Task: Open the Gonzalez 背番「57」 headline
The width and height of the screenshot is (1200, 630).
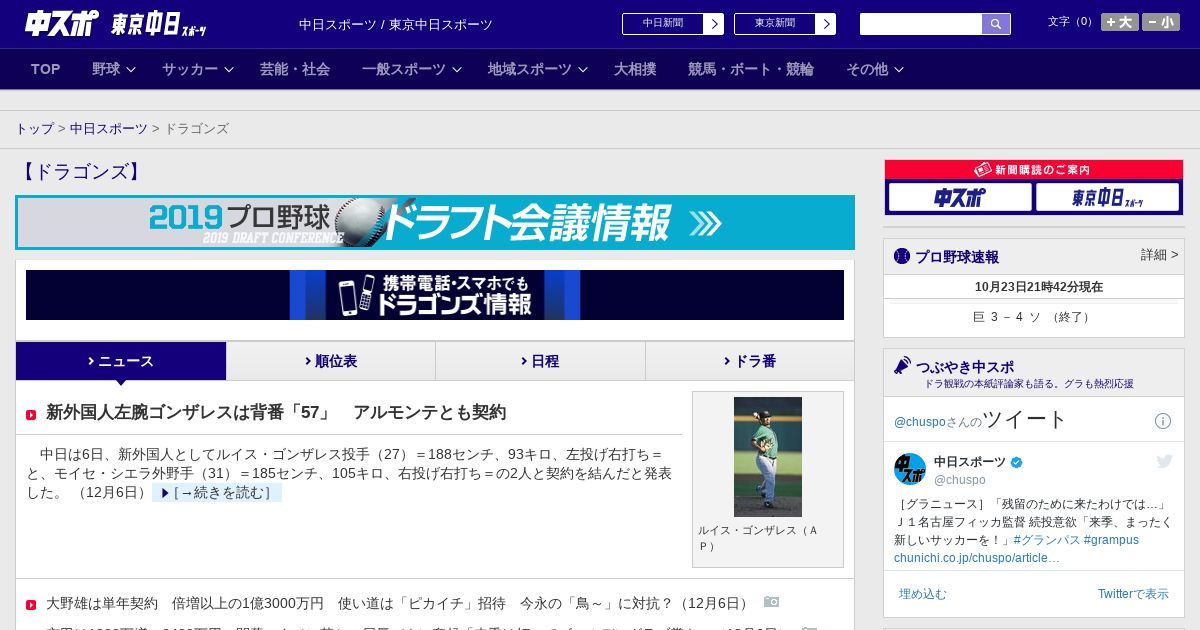Action: (x=276, y=412)
